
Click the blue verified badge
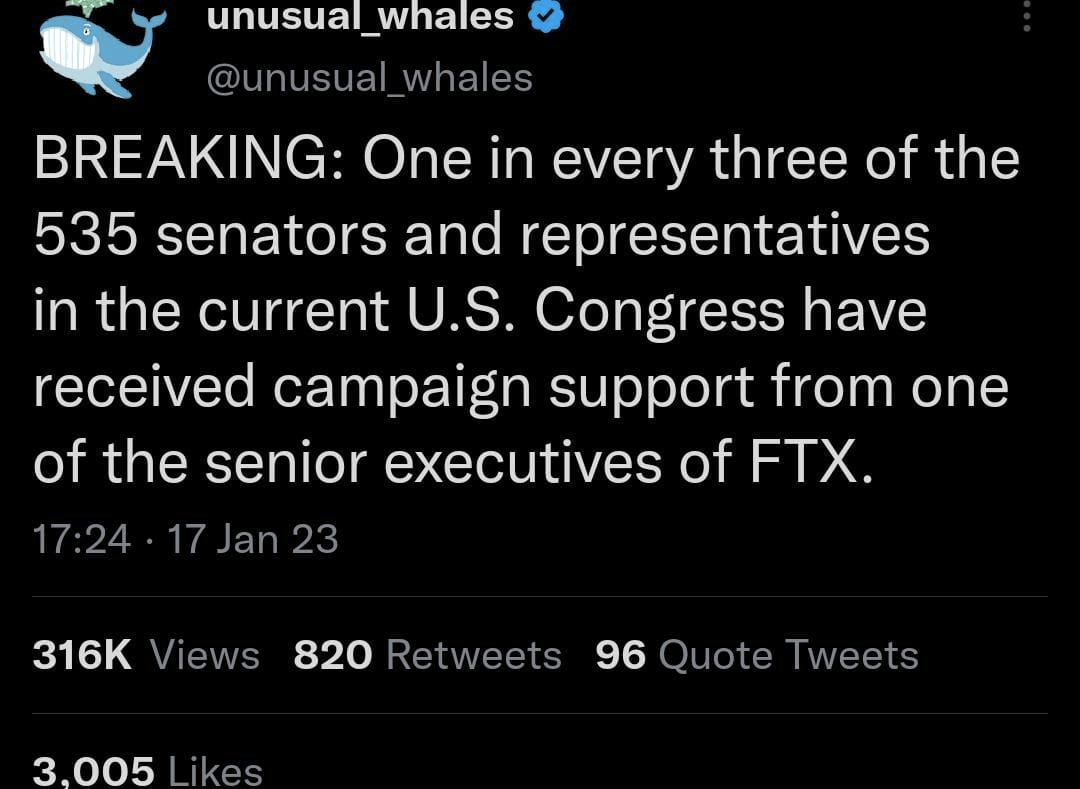545,15
